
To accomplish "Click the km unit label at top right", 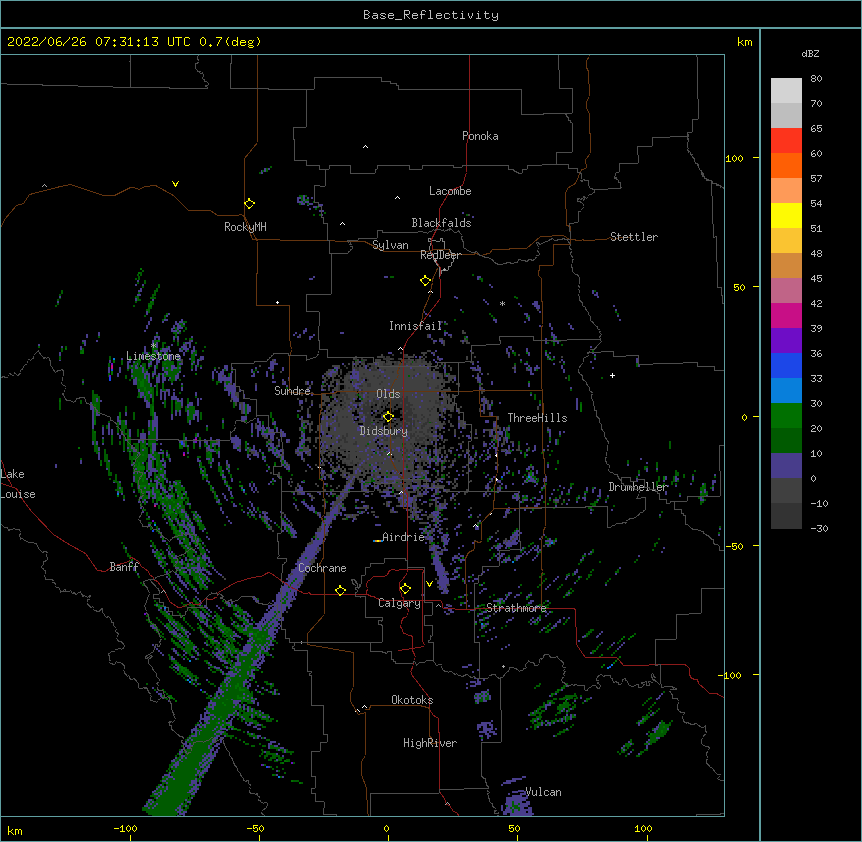I will click(744, 42).
